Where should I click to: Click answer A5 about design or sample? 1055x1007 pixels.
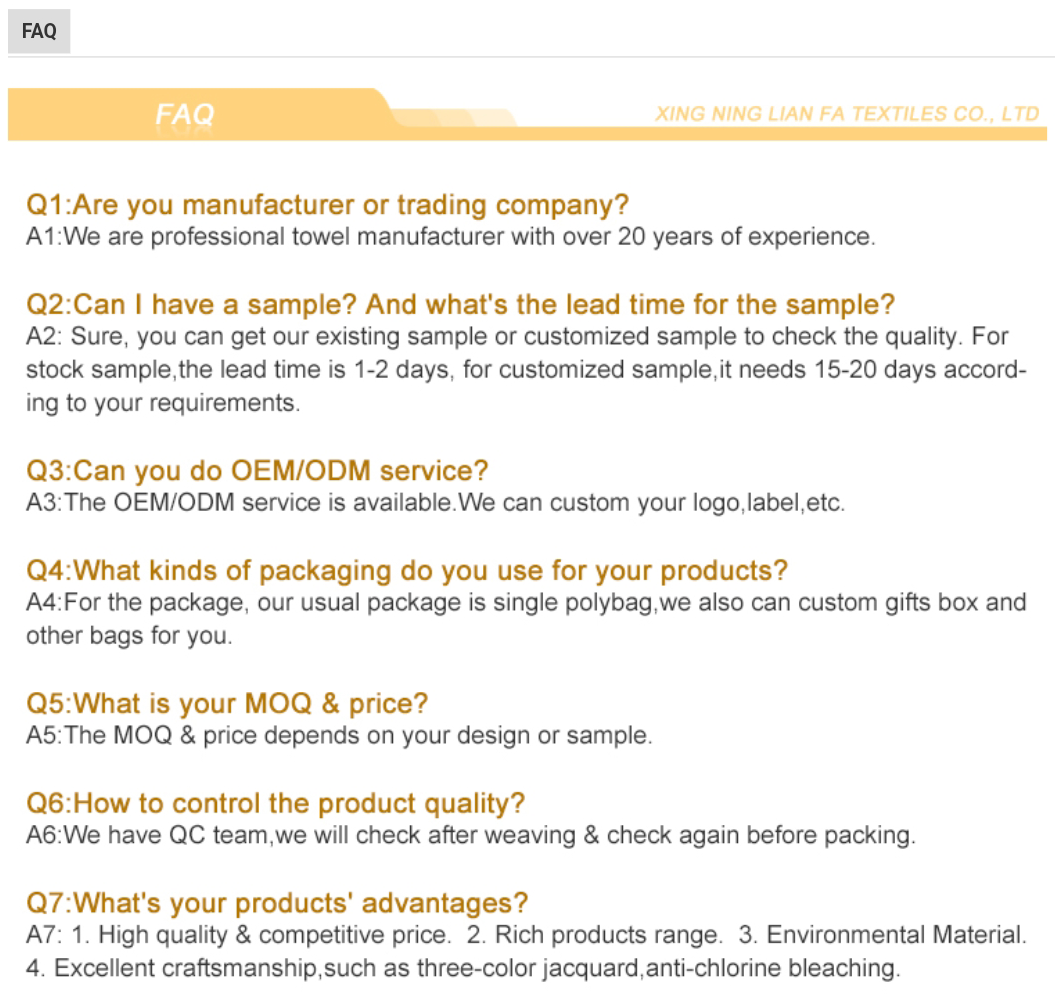339,736
